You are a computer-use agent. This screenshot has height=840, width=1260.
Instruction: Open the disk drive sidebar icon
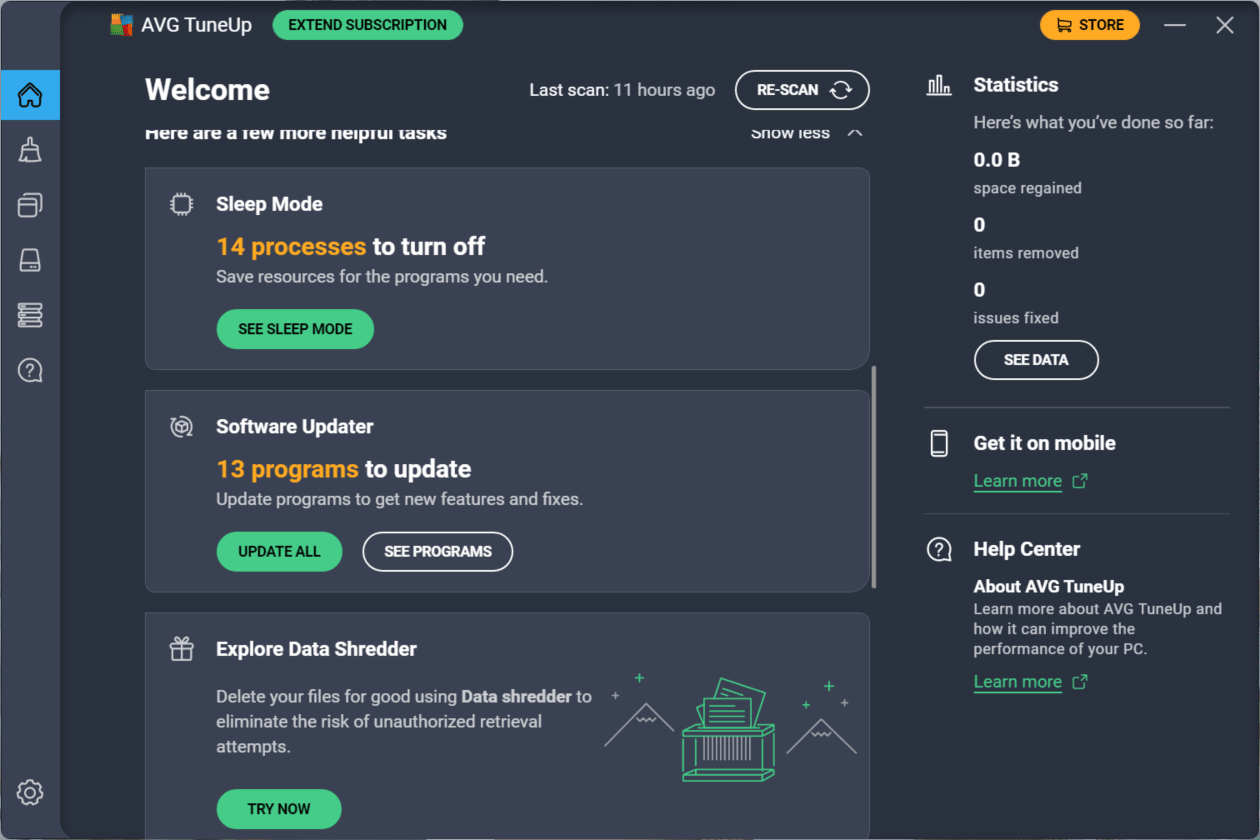[x=30, y=261]
